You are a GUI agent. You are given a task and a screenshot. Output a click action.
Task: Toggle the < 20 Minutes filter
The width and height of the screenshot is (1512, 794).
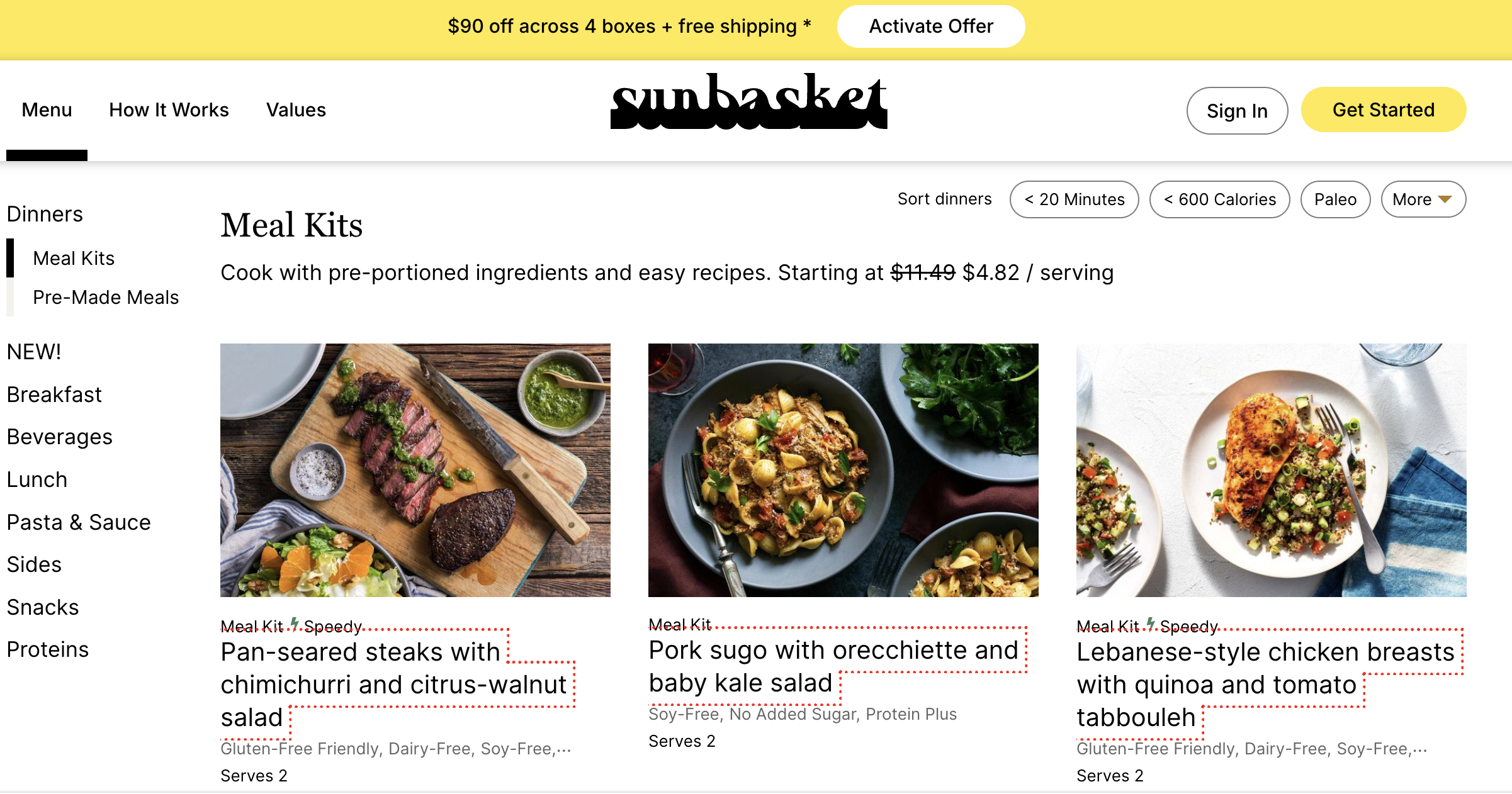point(1074,199)
